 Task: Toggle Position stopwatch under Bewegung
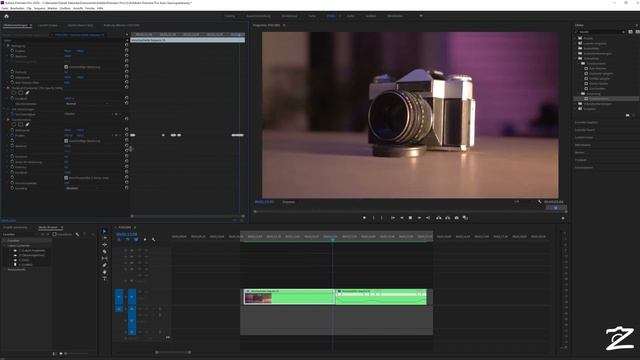(12, 51)
